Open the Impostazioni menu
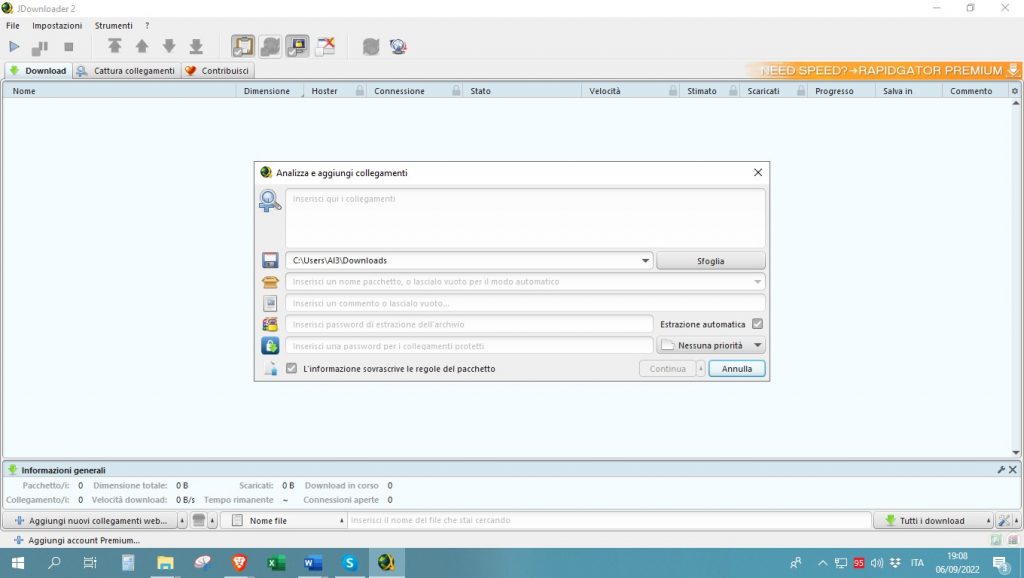1024x578 pixels. (57, 25)
